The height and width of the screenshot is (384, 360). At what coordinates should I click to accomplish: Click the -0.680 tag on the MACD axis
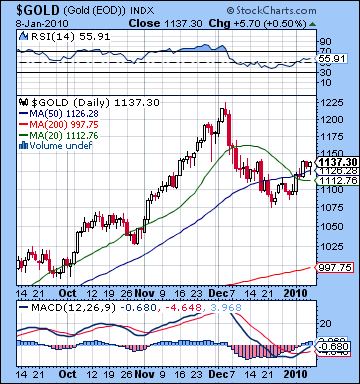pyautogui.click(x=334, y=347)
